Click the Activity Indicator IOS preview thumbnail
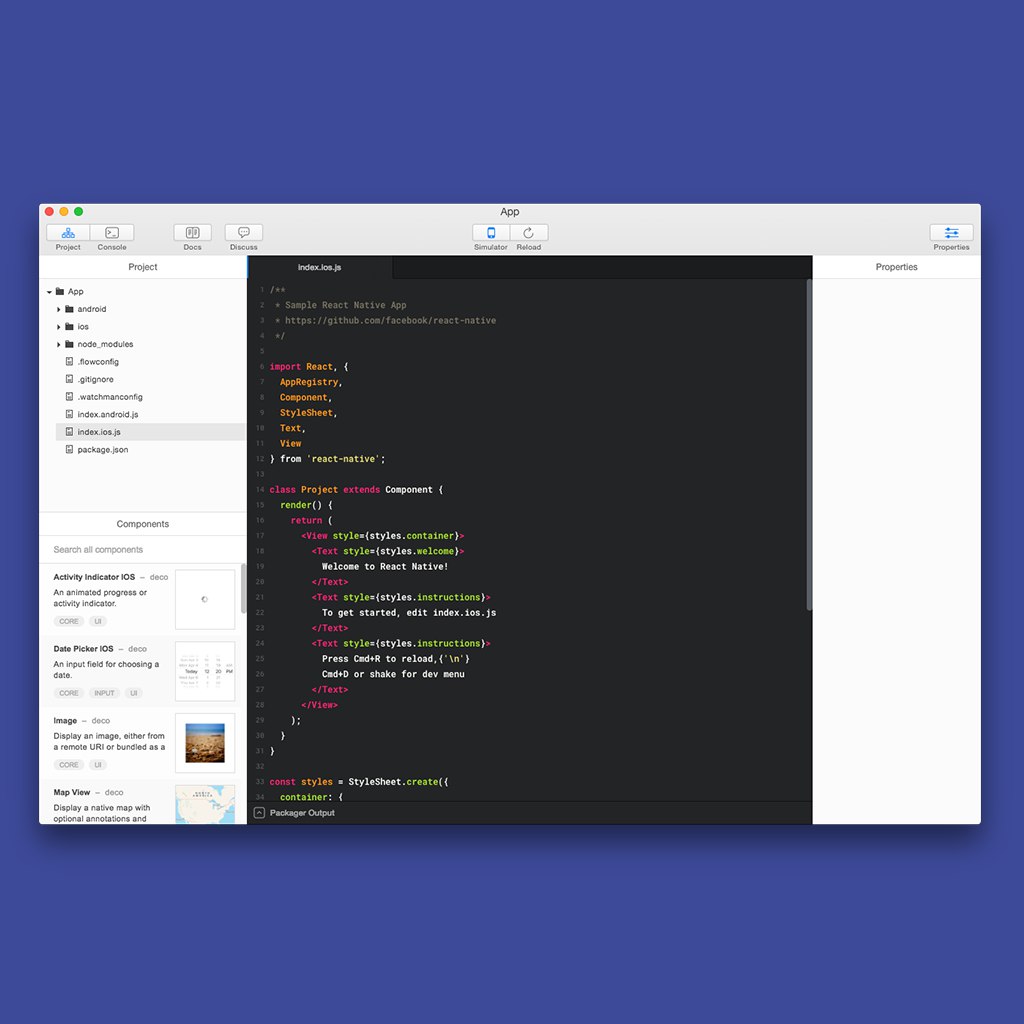This screenshot has width=1024, height=1024. click(x=205, y=600)
